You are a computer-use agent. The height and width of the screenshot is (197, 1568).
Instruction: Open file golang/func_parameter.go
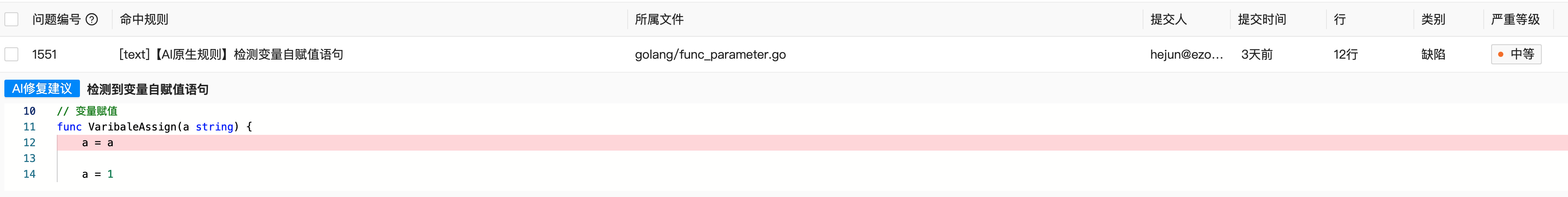tap(710, 54)
